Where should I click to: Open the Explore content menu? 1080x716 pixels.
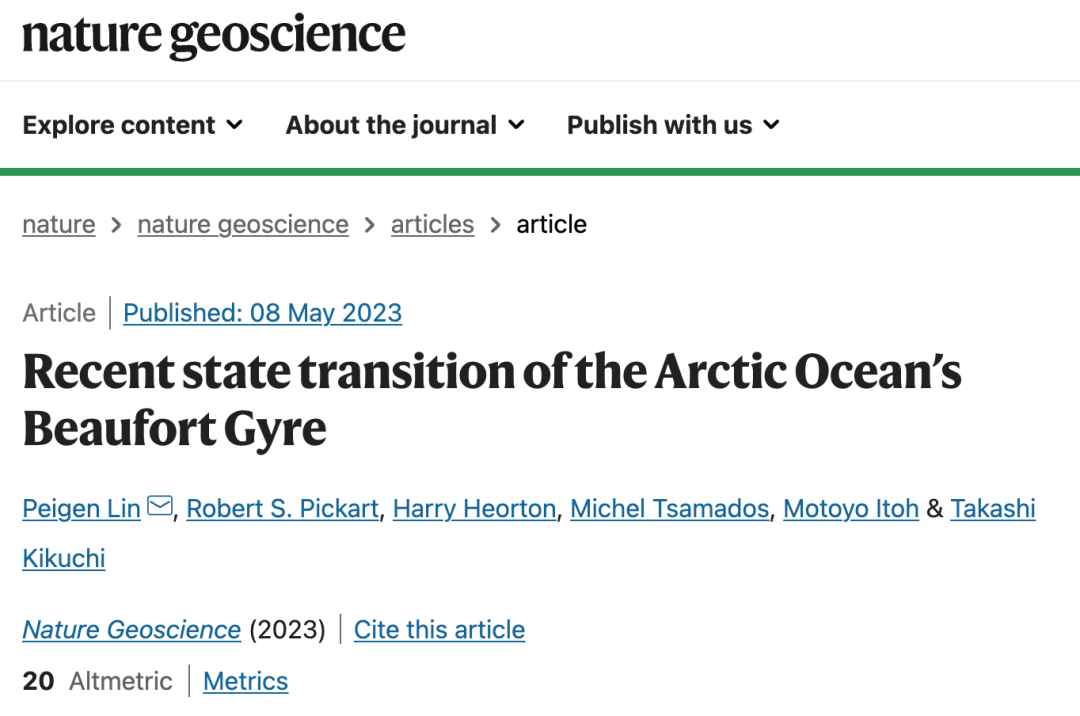tap(132, 125)
